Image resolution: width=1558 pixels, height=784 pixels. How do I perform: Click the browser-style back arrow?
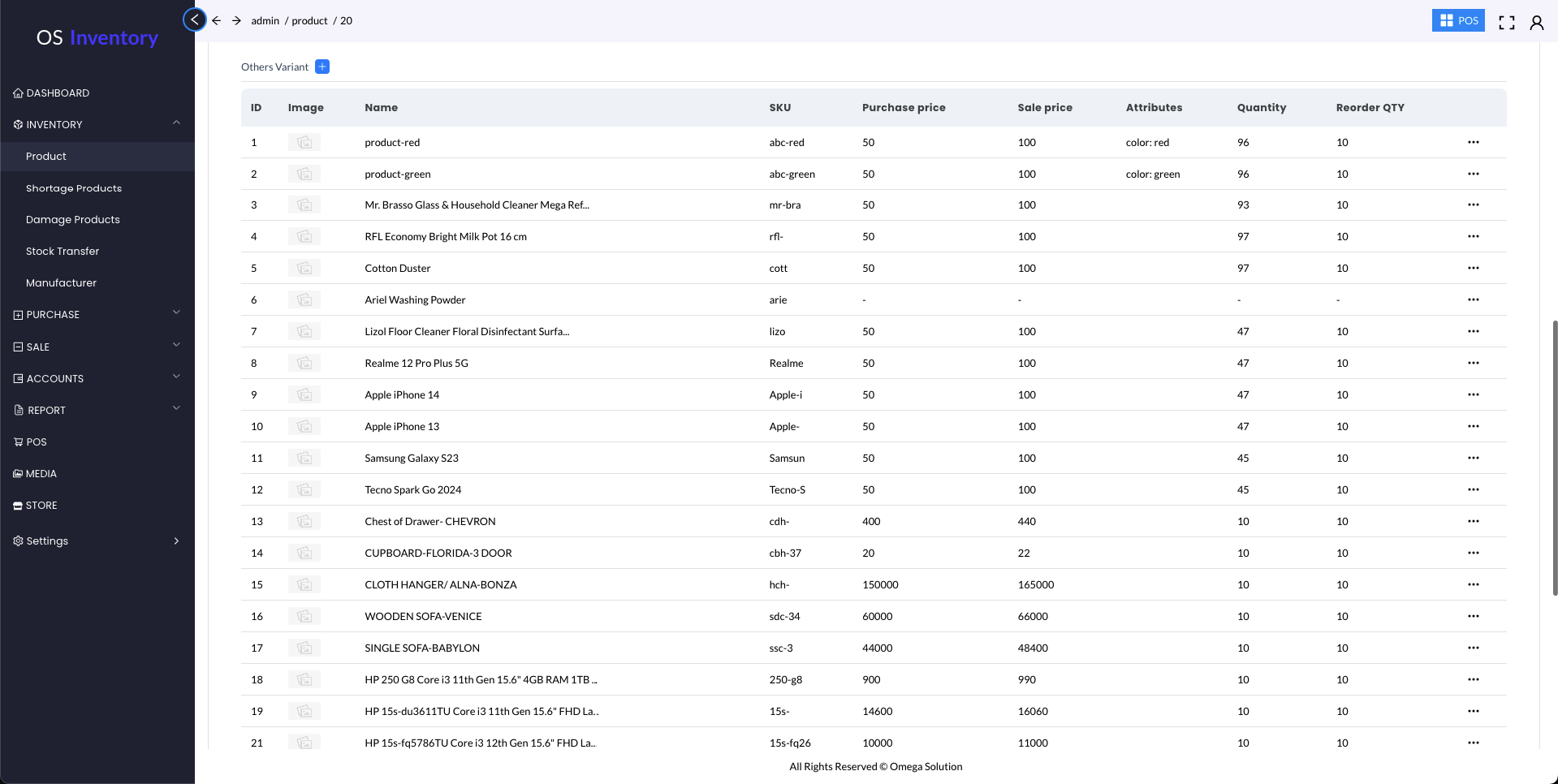(217, 20)
